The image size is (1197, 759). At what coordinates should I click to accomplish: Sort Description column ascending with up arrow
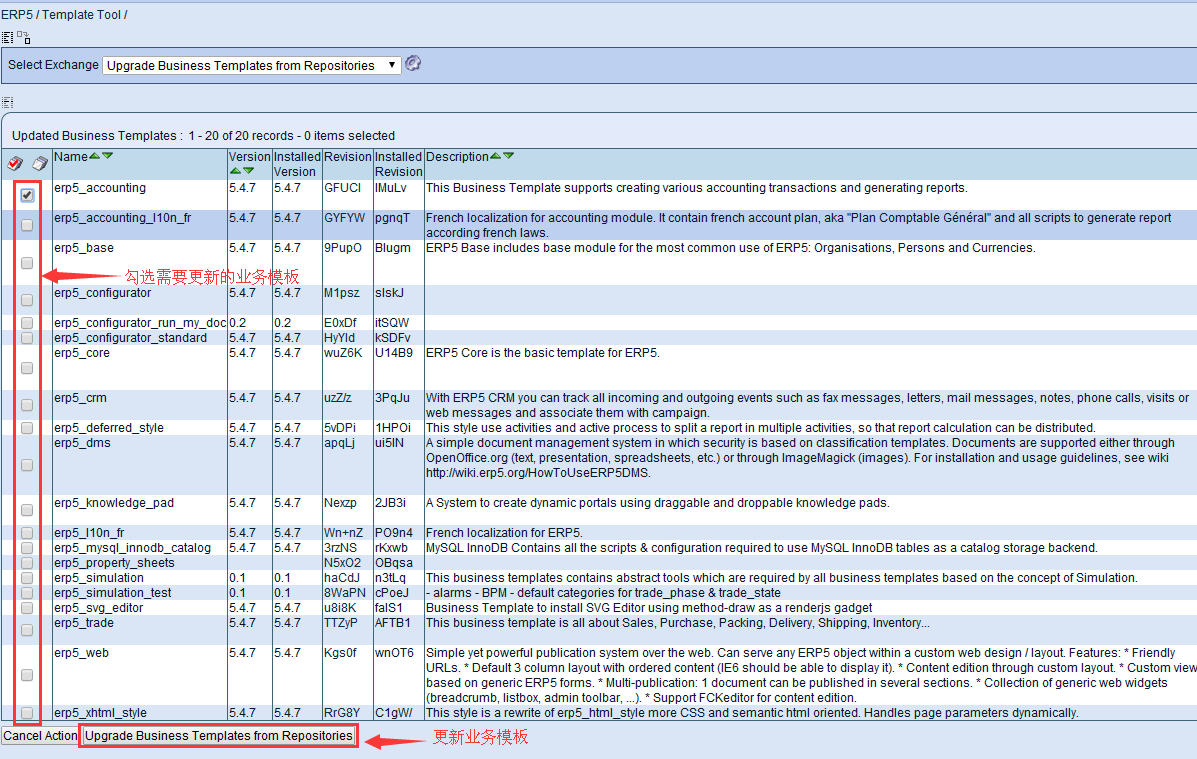tap(495, 156)
